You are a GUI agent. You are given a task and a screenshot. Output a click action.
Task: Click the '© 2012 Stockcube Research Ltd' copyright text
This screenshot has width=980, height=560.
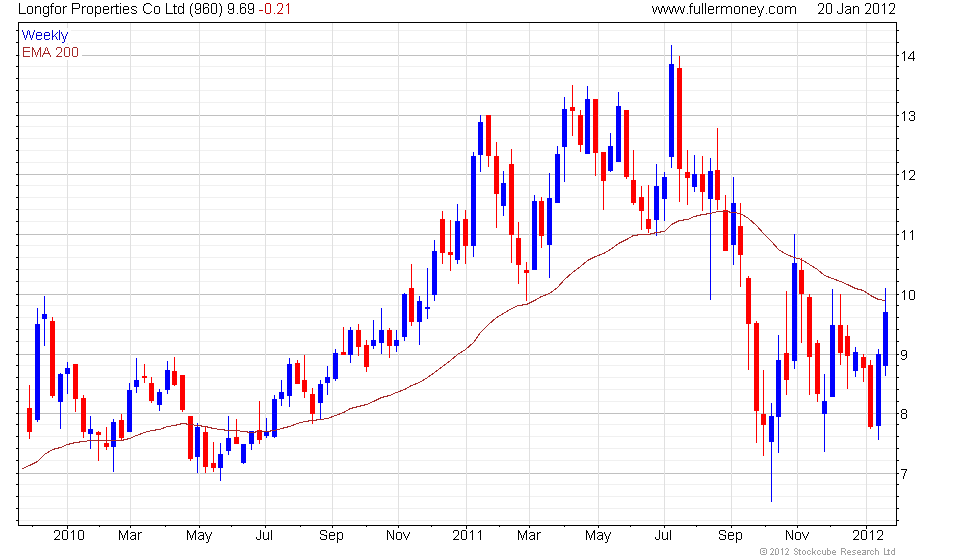pos(827,552)
